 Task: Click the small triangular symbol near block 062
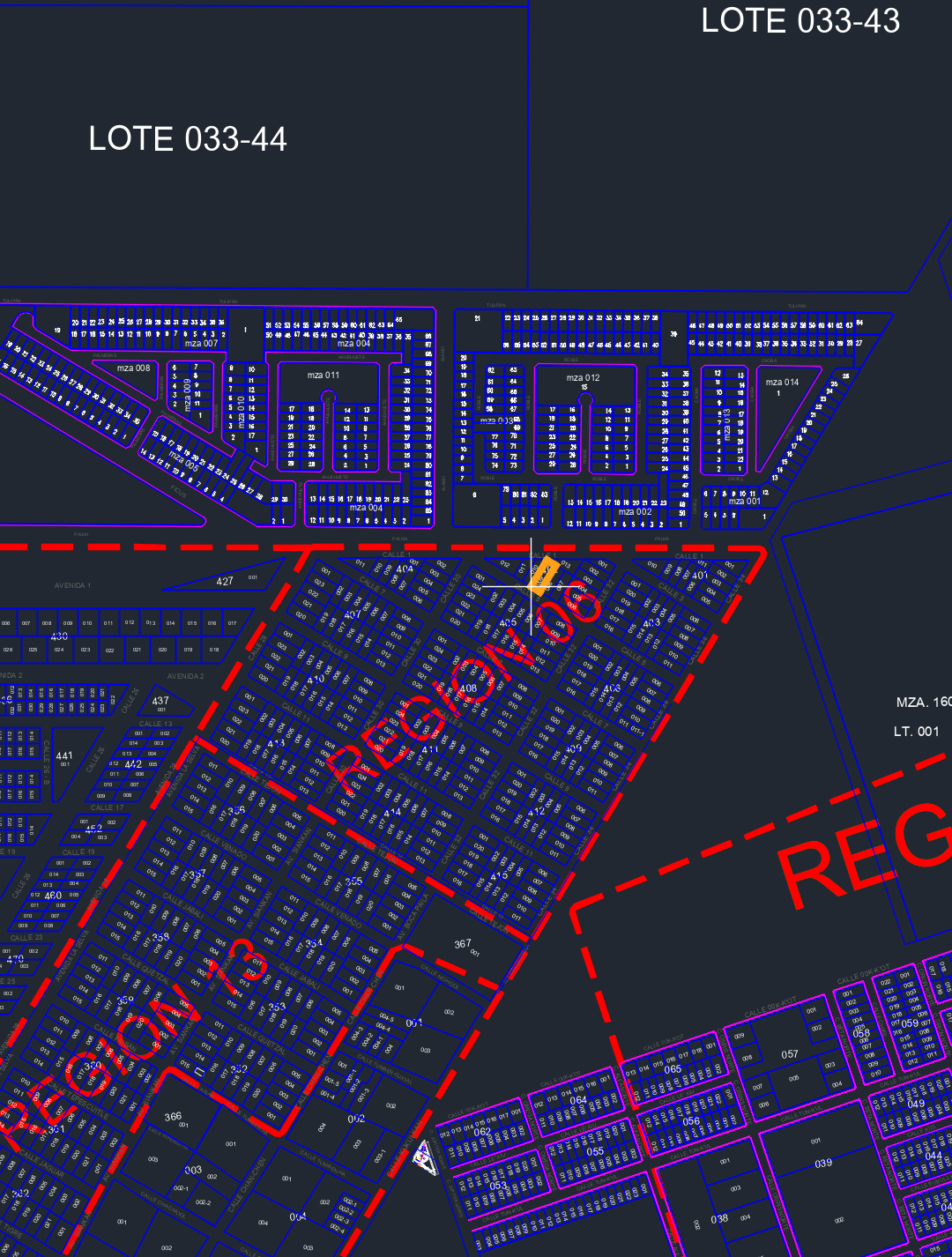(426, 1157)
